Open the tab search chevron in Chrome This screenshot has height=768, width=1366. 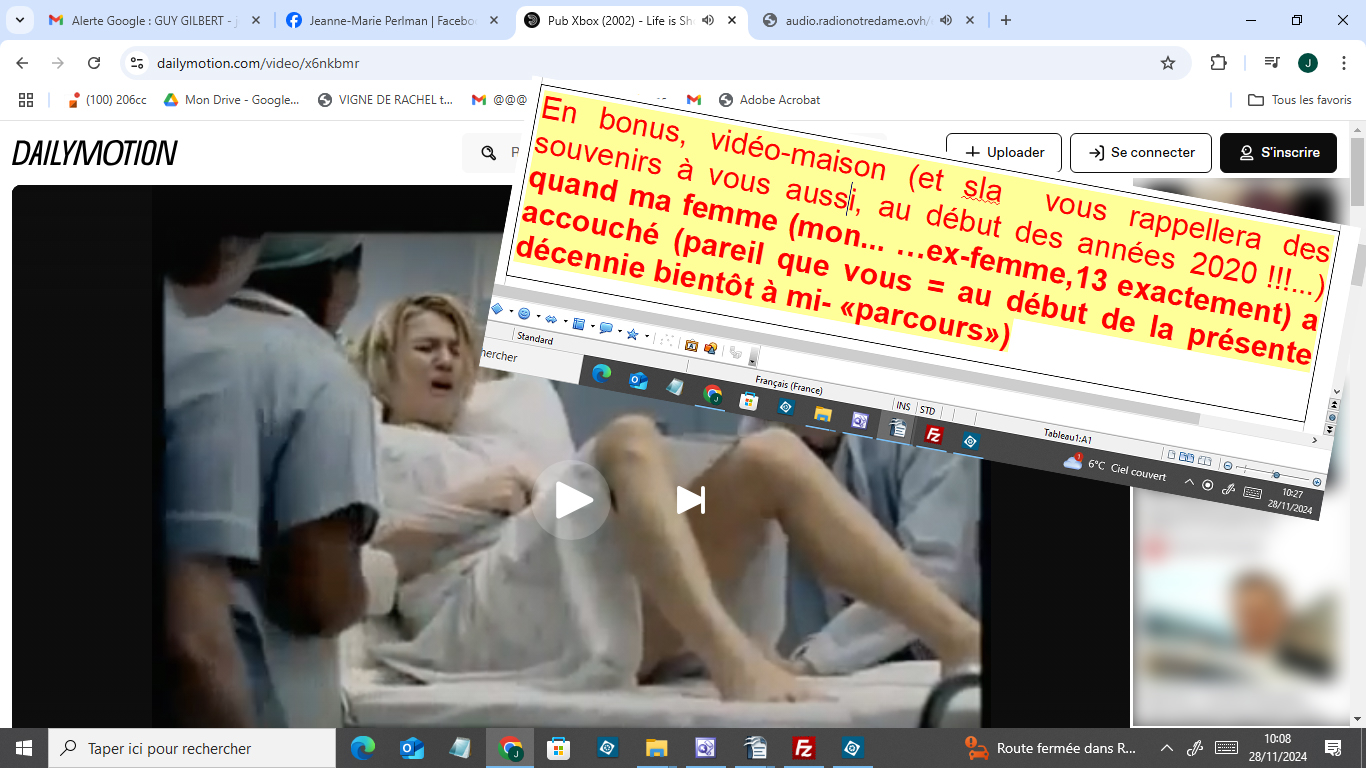[x=22, y=20]
